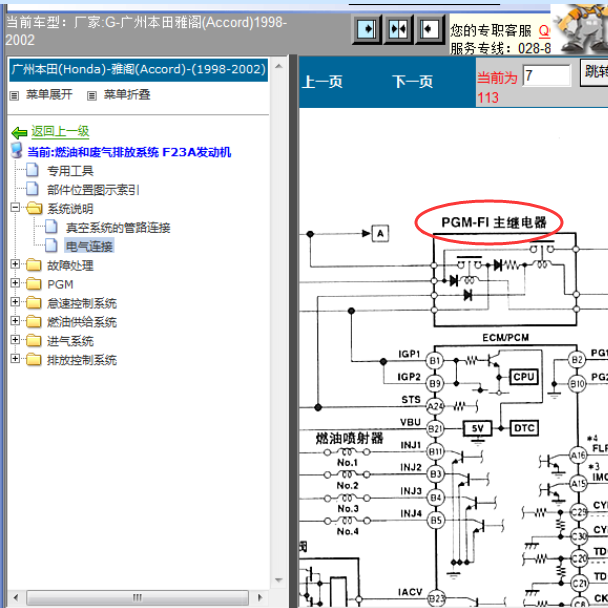This screenshot has height=608, width=608.
Task: Click the page icon beside 电气连接
Action: point(51,245)
